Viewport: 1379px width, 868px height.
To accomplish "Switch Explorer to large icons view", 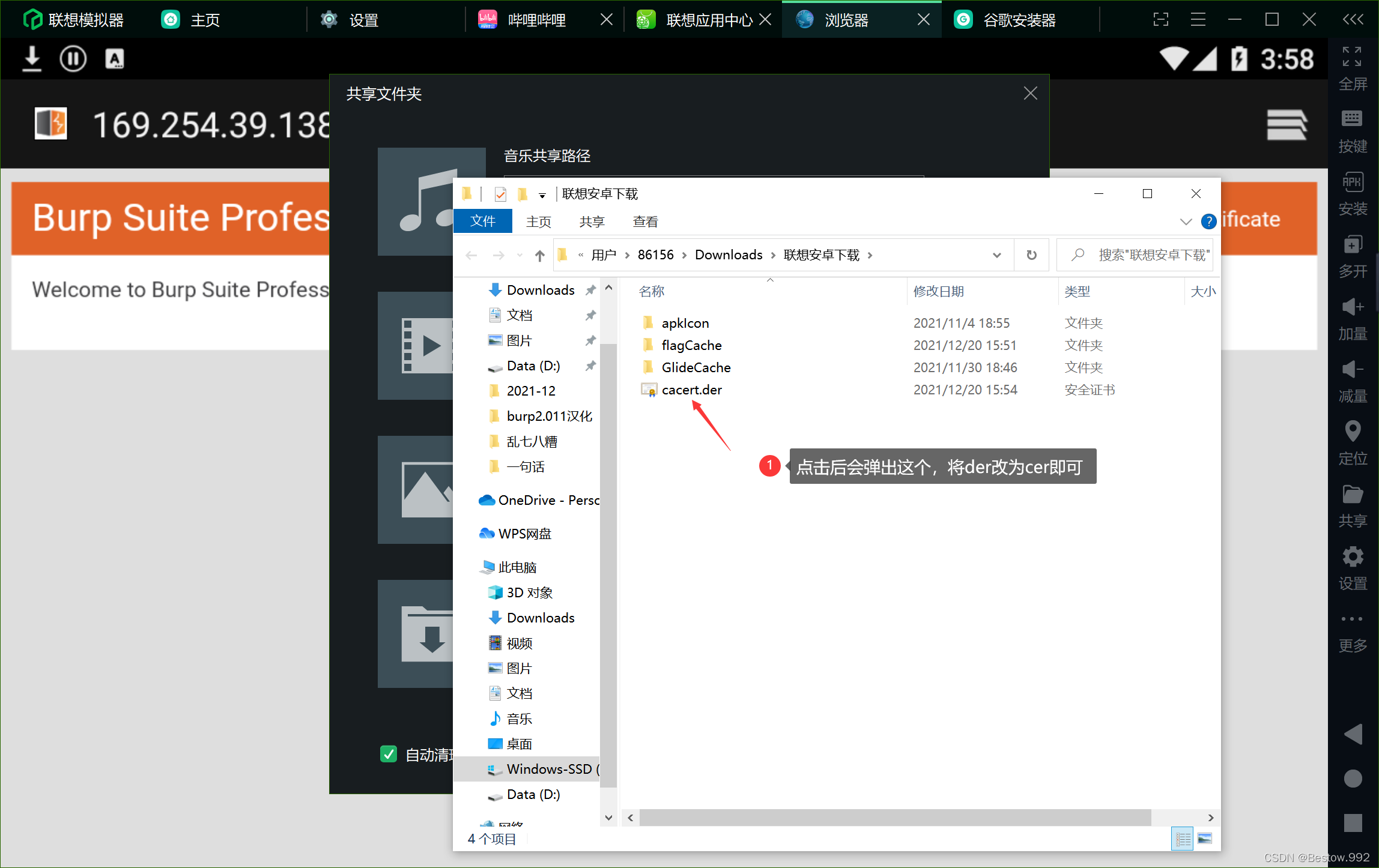I will [1205, 839].
